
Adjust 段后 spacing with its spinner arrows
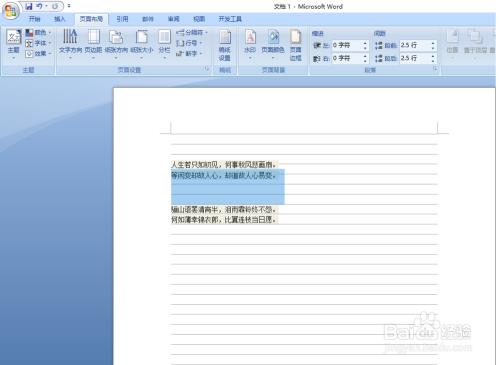pyautogui.click(x=433, y=58)
